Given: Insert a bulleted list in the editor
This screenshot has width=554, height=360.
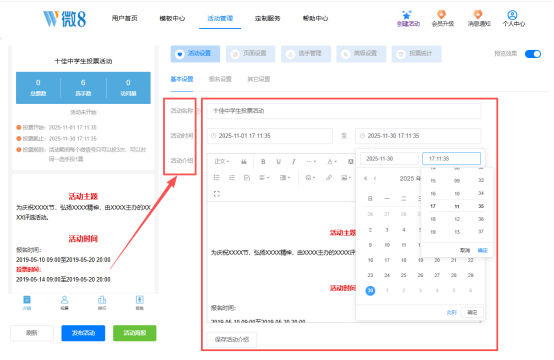Looking at the screenshot, I should point(217,178).
